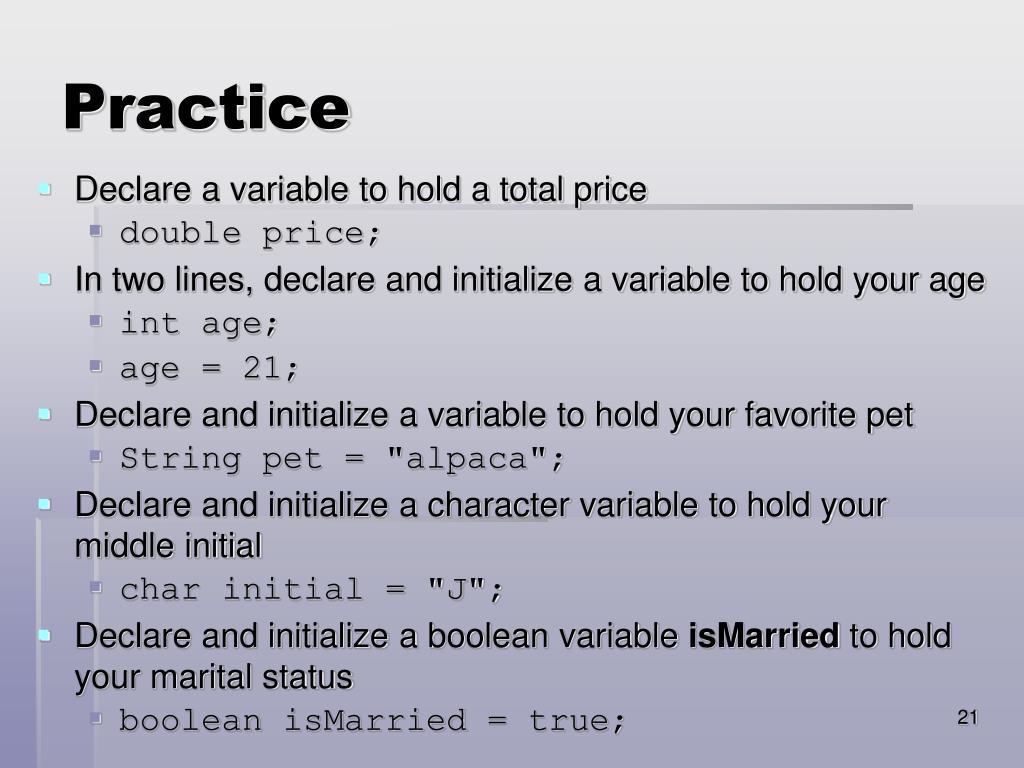Click sub-bullet before 'char initial' line
1024x768 pixels.
coord(96,586)
